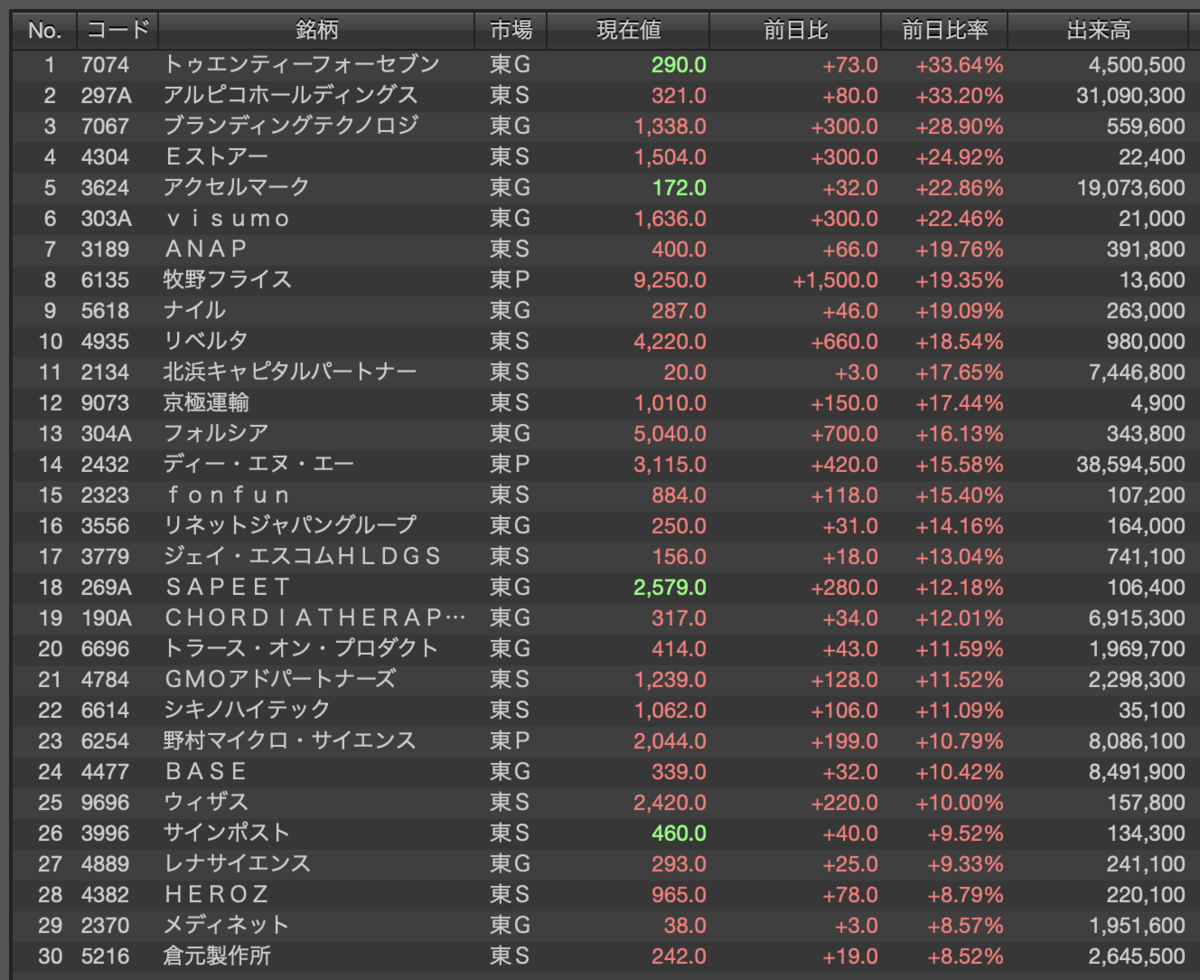1200x980 pixels.
Task: Click current price 5,040.0
Action: point(669,433)
